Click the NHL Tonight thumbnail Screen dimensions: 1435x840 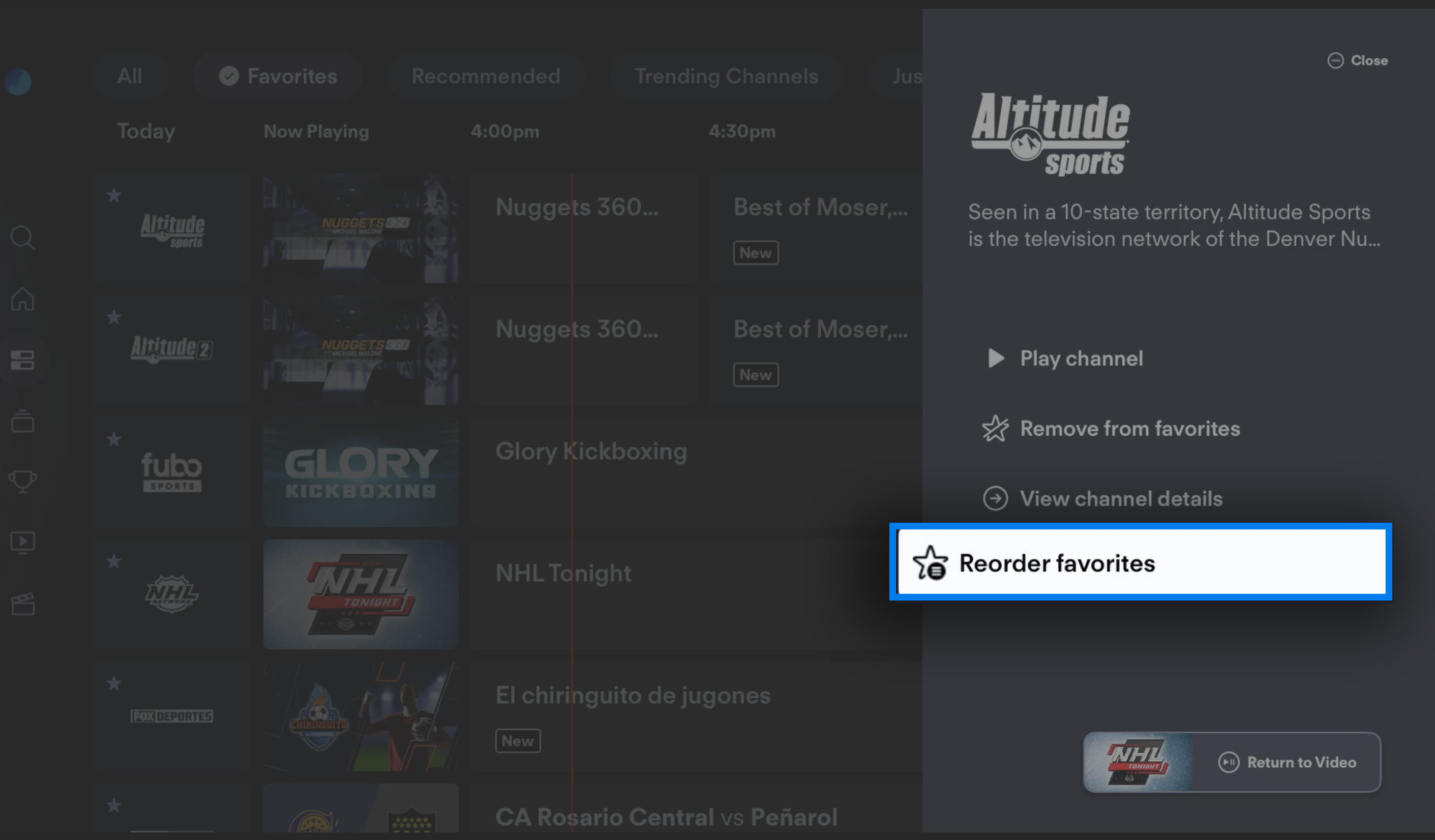362,594
